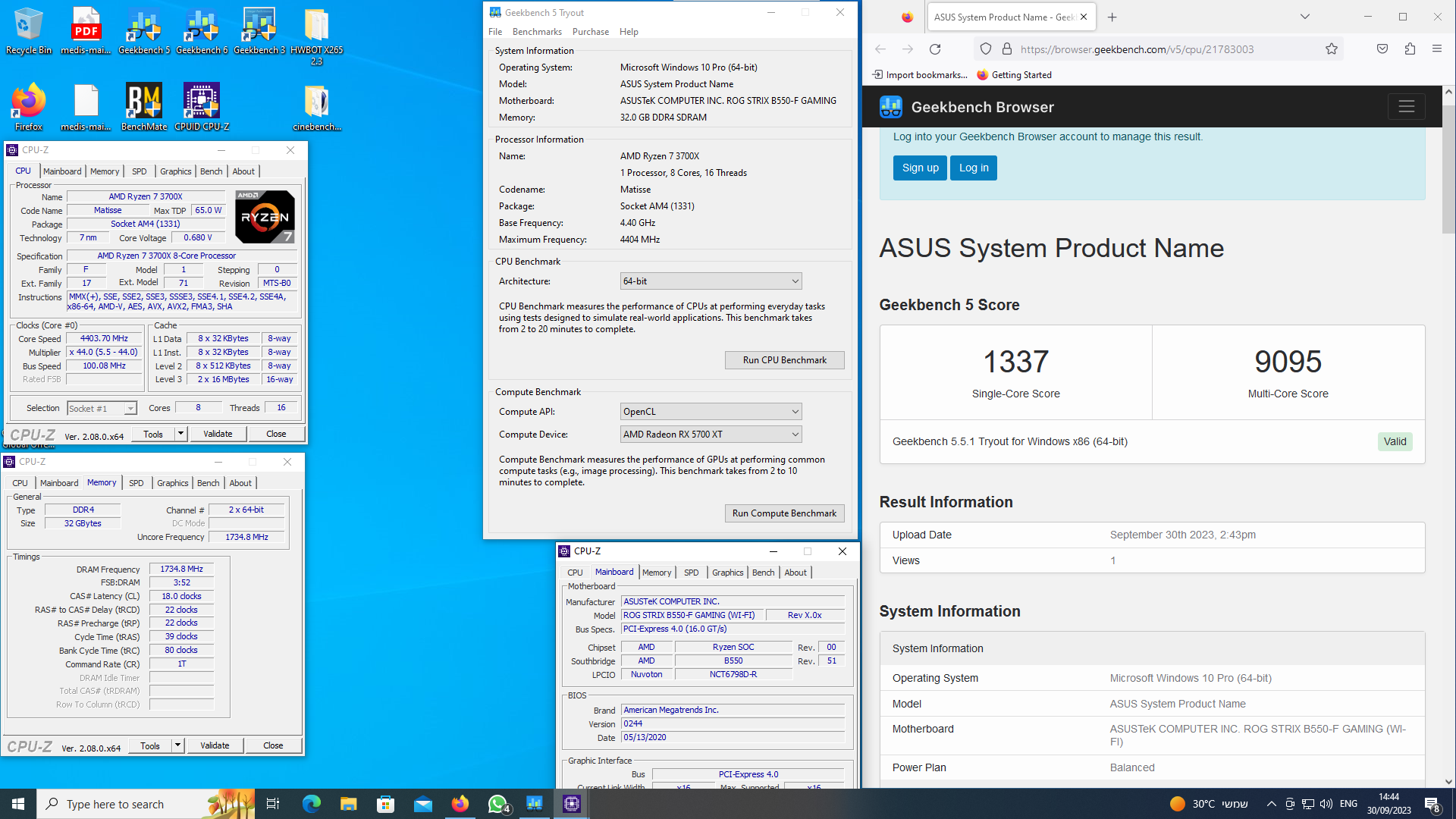Open the Firefox list all tabs chevron
Viewport: 1456px width, 819px height.
point(1305,17)
